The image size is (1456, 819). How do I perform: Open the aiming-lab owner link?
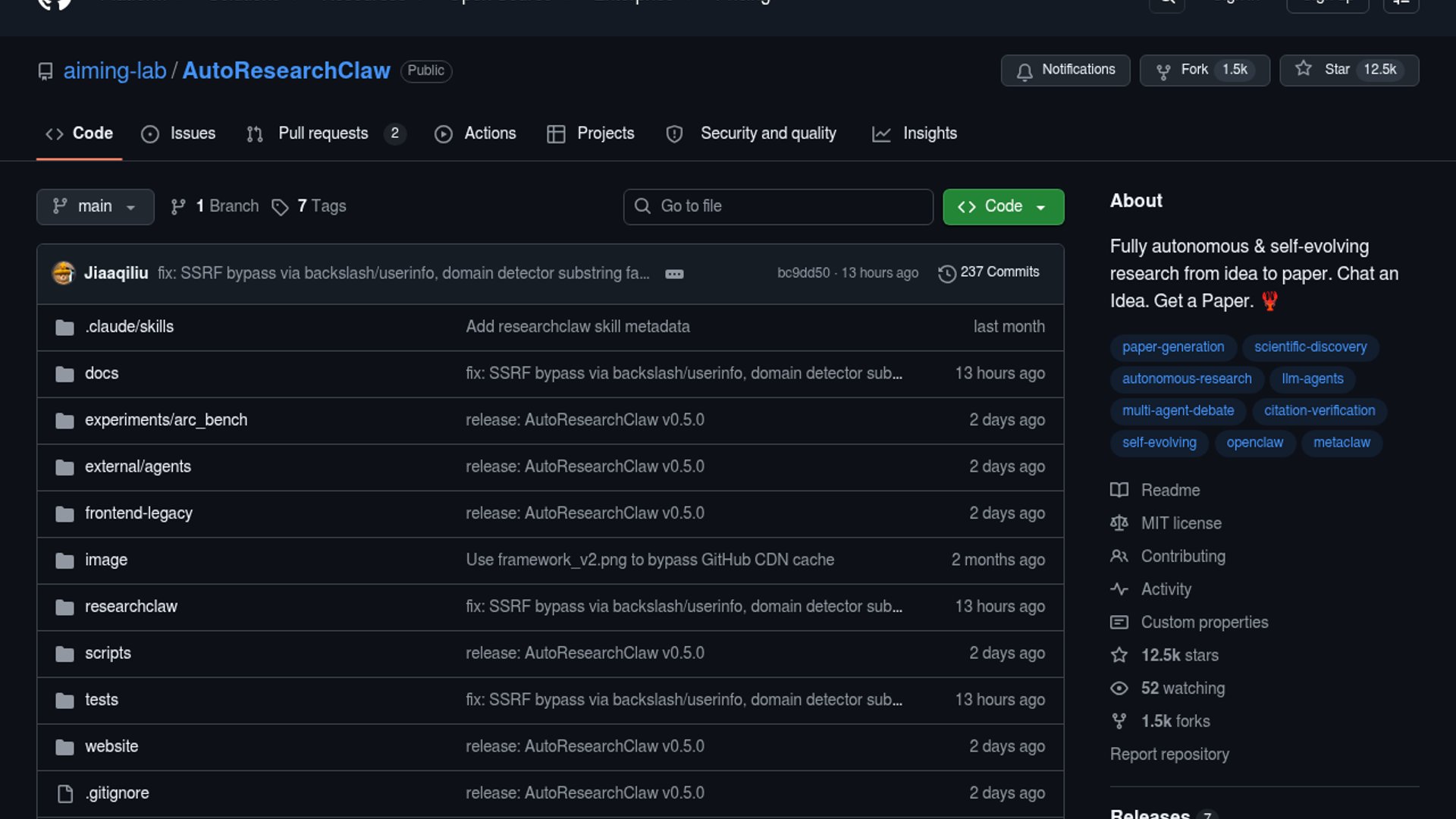tap(115, 71)
